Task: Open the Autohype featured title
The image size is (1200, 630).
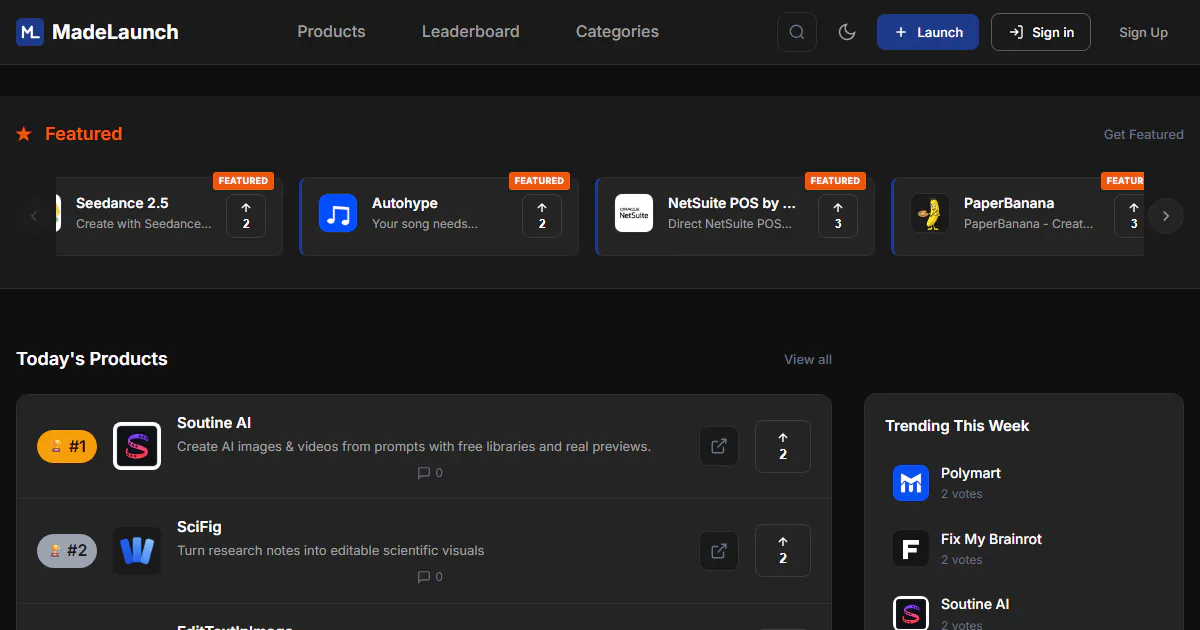Action: tap(405, 203)
